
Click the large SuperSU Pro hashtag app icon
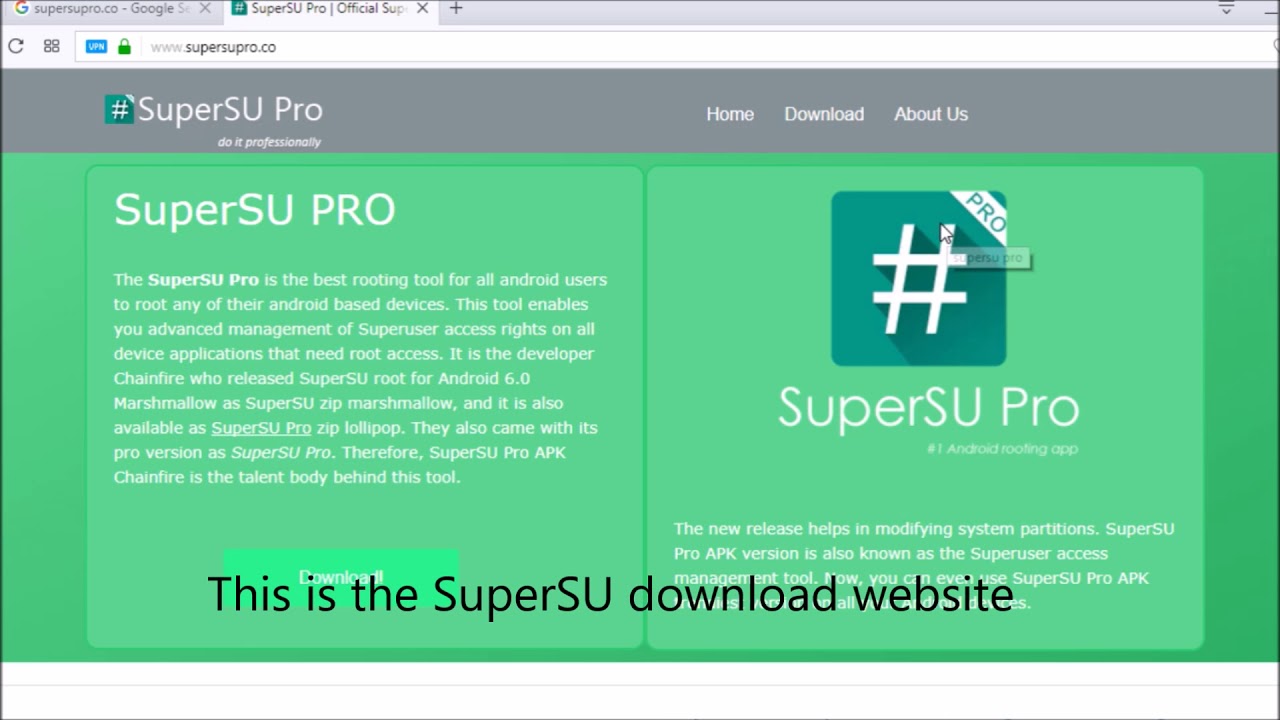918,278
